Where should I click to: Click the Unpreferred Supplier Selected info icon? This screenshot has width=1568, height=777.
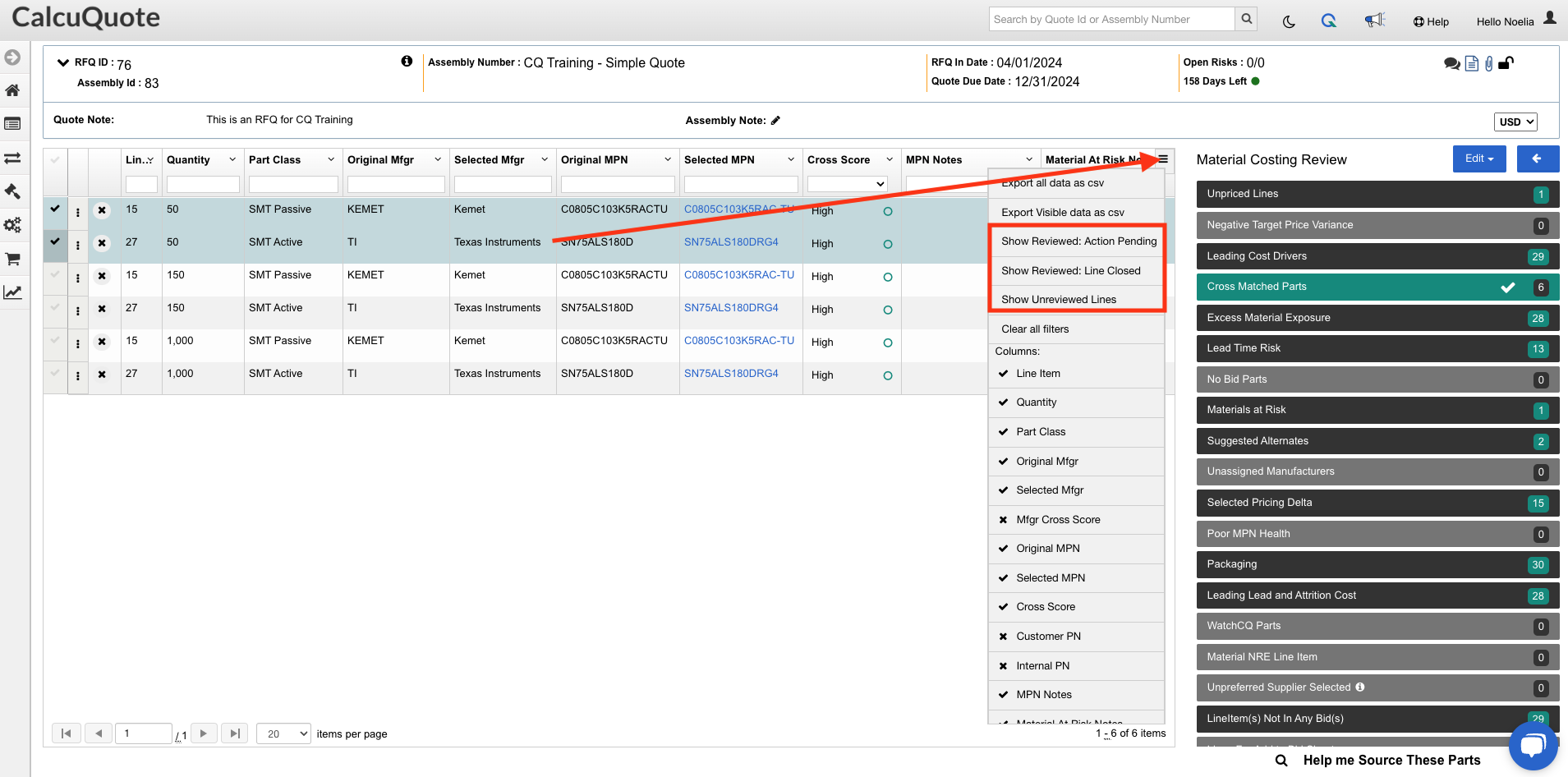point(1360,687)
